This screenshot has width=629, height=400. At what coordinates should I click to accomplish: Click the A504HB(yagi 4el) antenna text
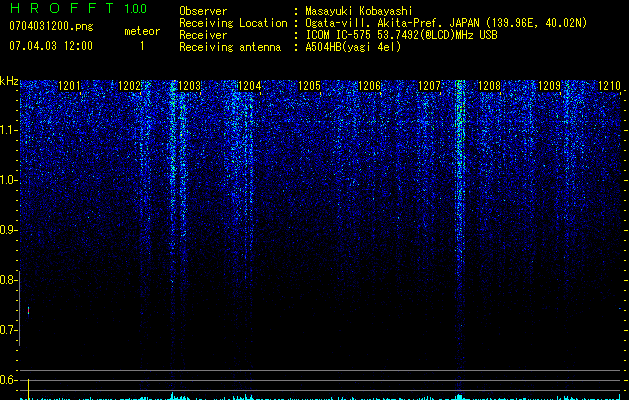(353, 47)
